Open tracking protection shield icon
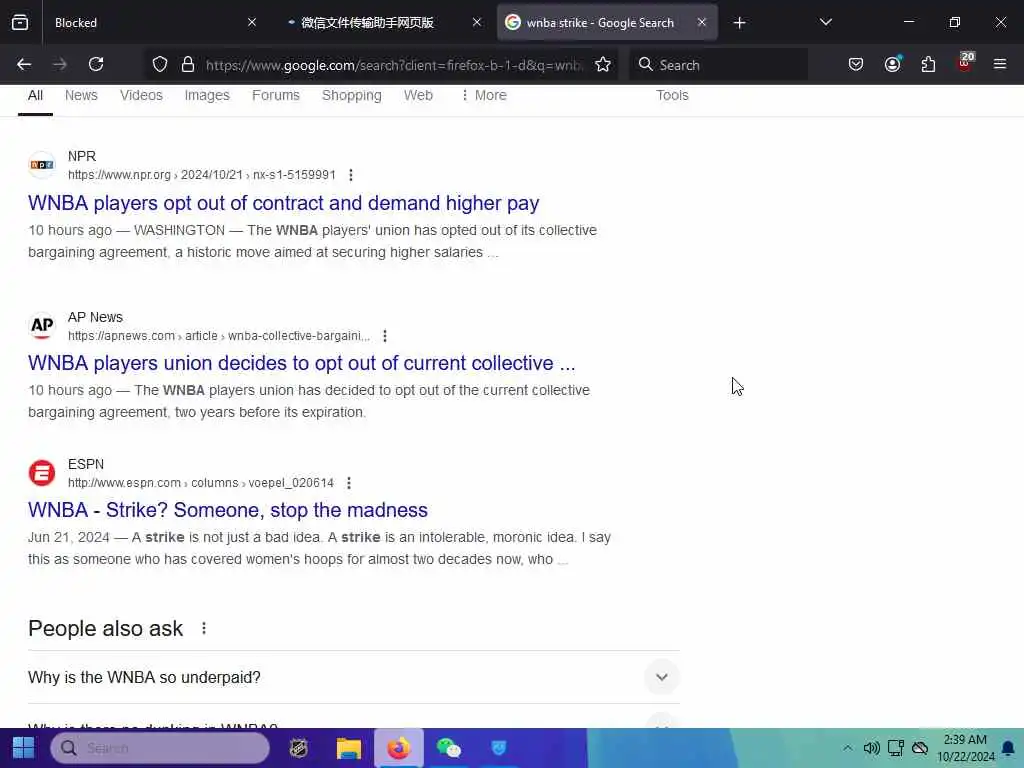Image resolution: width=1024 pixels, height=768 pixels. coord(160,64)
